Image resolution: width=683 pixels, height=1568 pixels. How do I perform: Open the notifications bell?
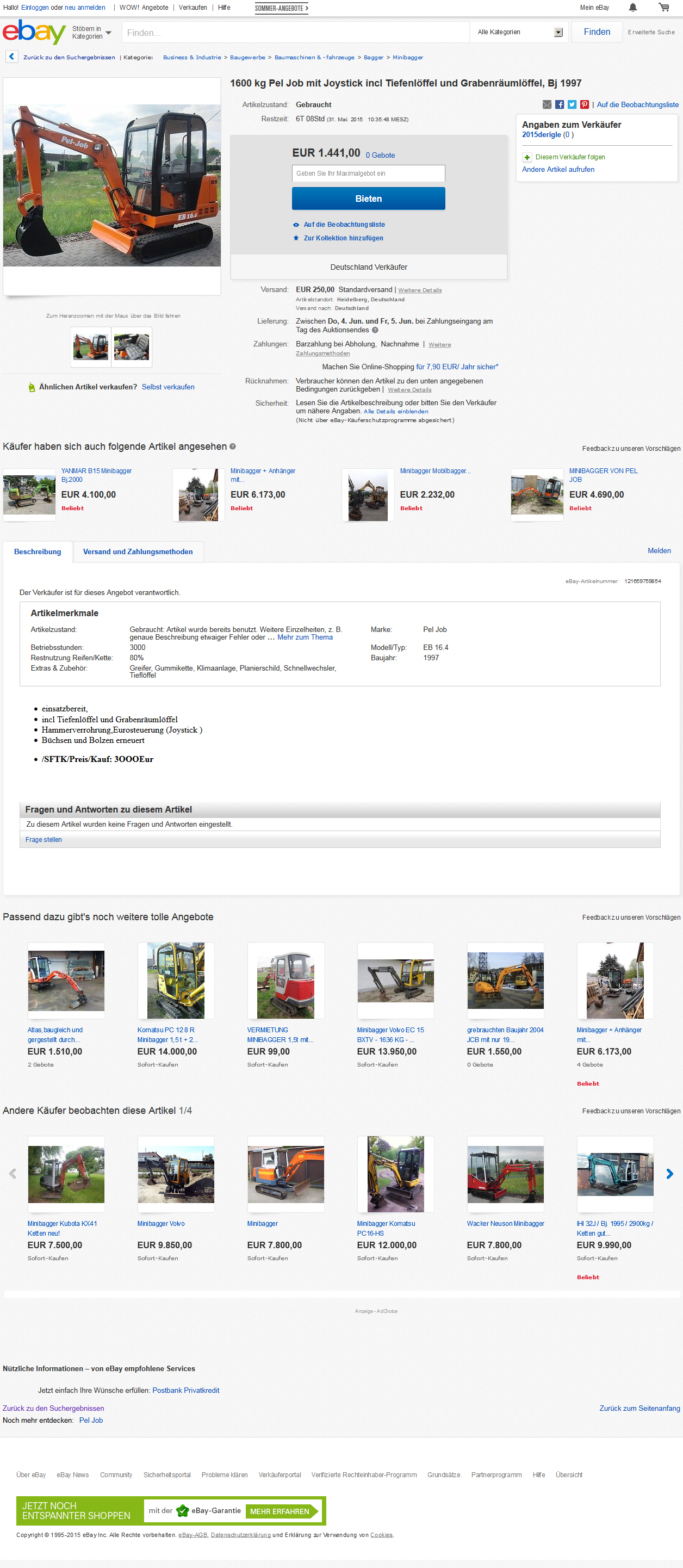(x=633, y=7)
